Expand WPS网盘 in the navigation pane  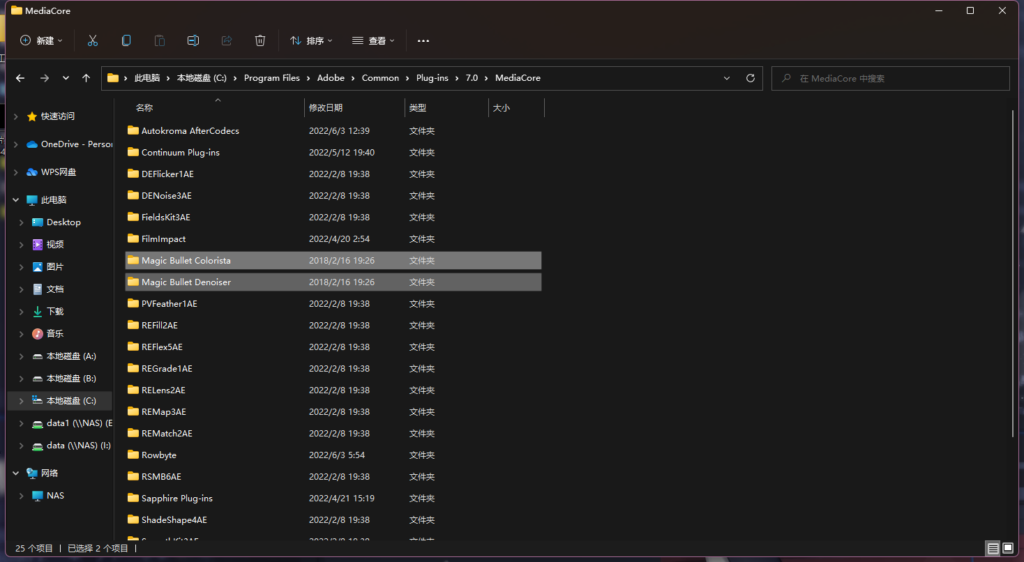16,172
